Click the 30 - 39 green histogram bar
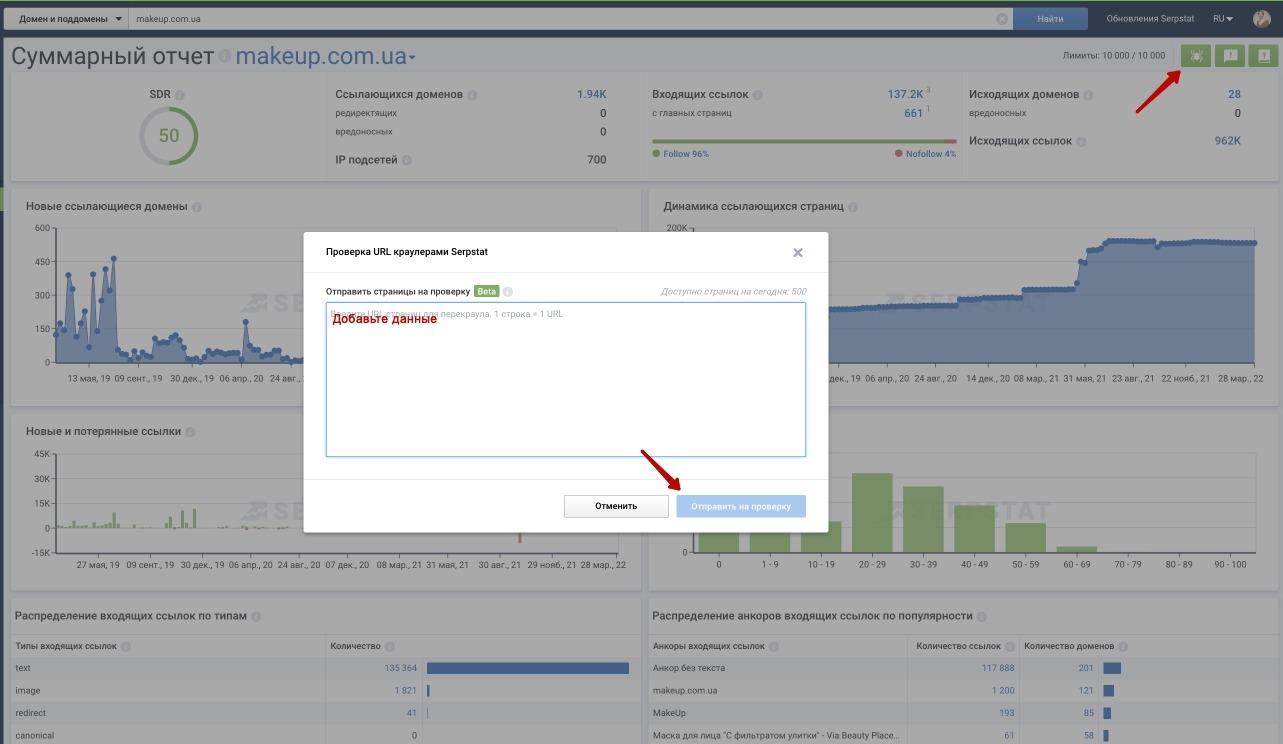This screenshot has height=744, width=1283. tap(923, 519)
